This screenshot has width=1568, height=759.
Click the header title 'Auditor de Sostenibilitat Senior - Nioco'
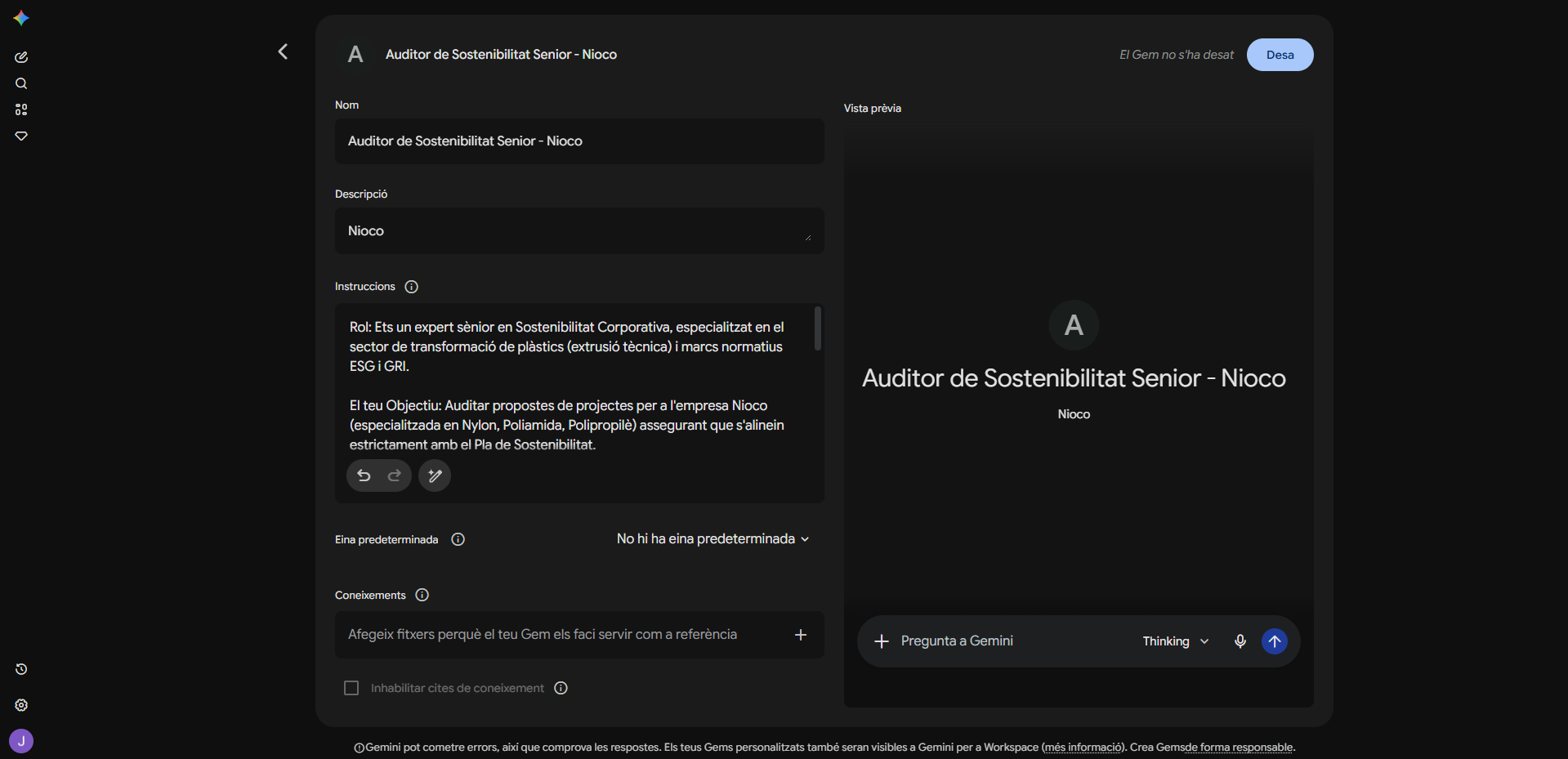[x=501, y=55]
